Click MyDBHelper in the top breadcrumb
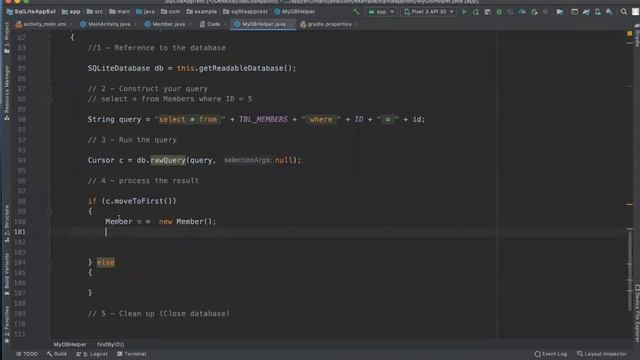 [x=295, y=12]
